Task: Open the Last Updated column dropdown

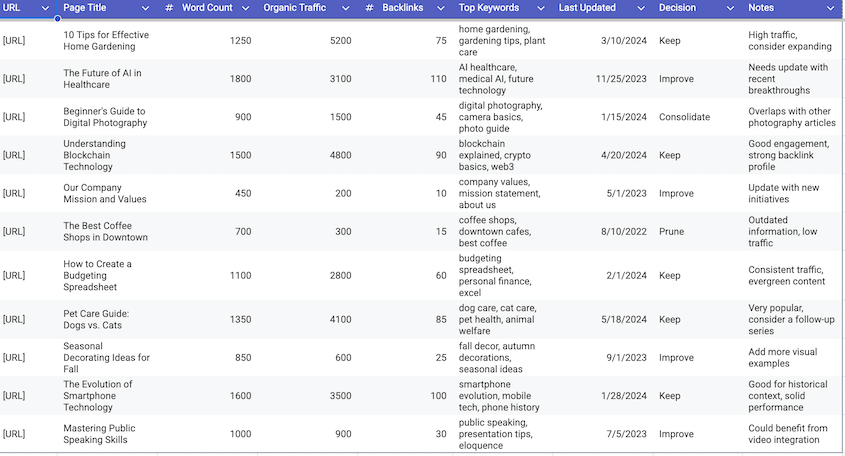Action: point(639,8)
